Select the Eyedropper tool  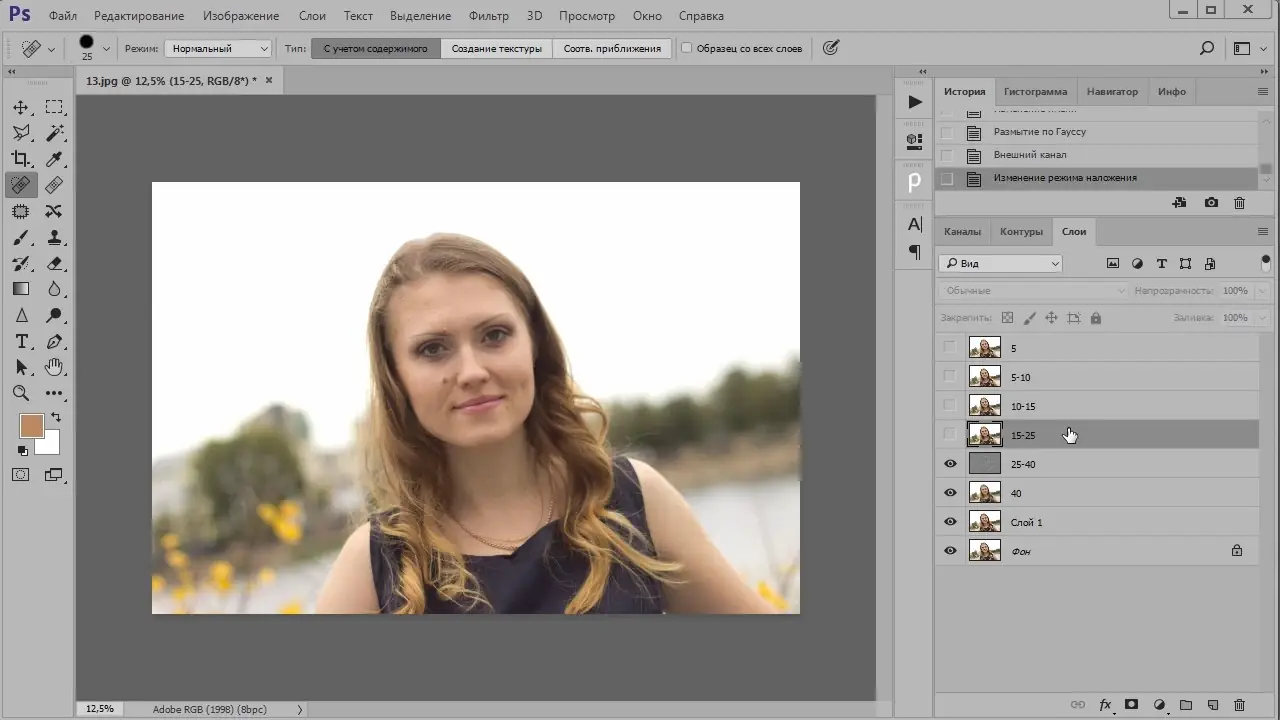point(54,159)
